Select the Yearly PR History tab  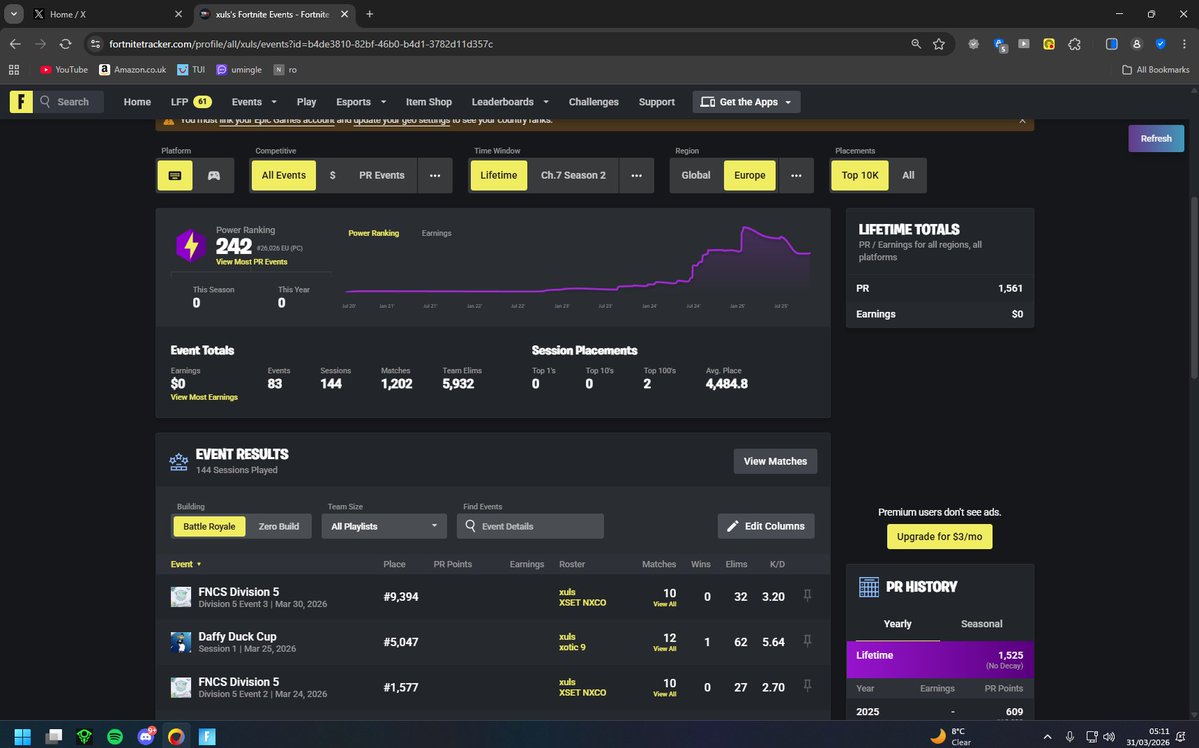click(x=897, y=624)
